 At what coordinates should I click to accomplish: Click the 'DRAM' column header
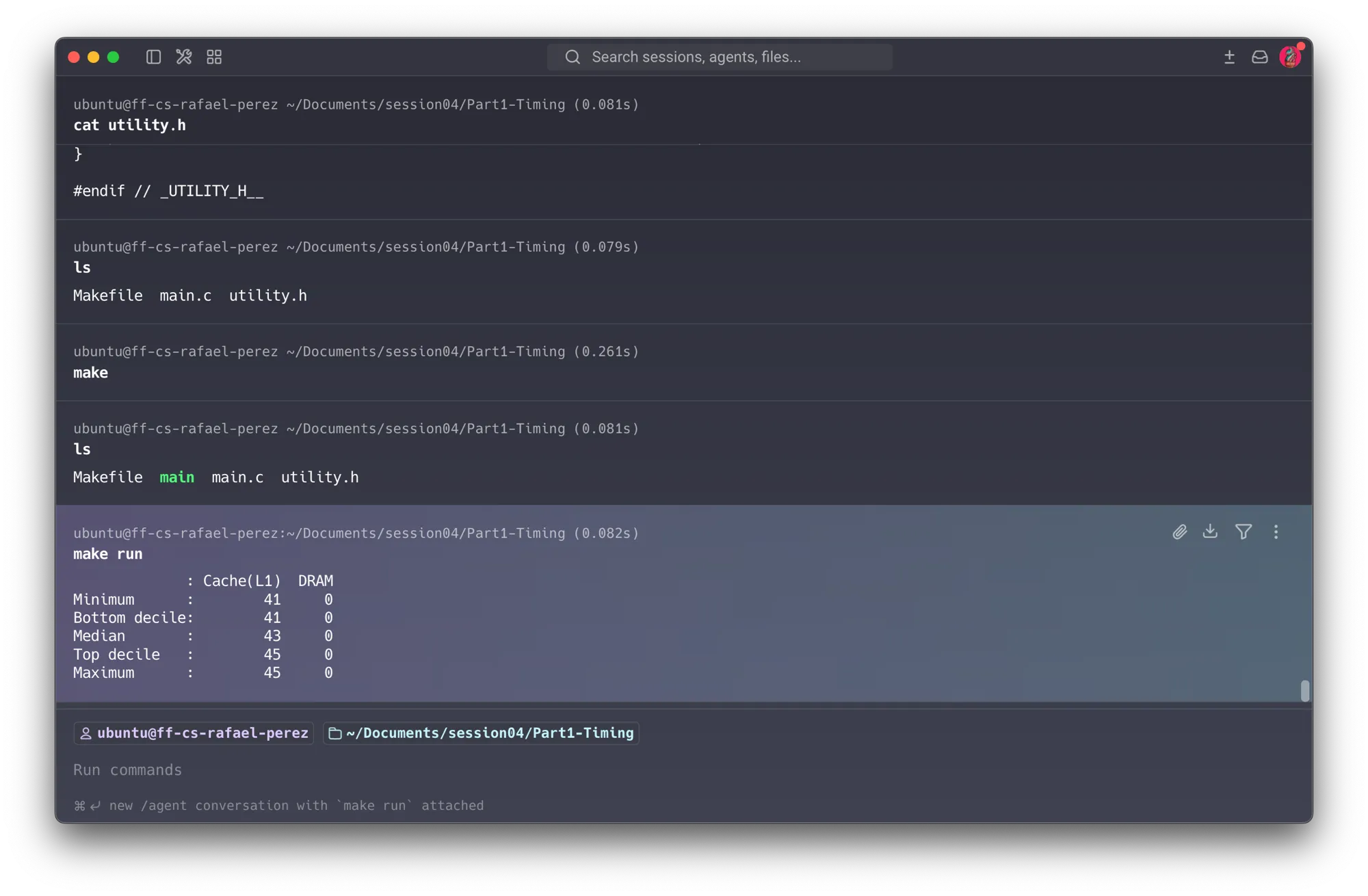coord(315,581)
